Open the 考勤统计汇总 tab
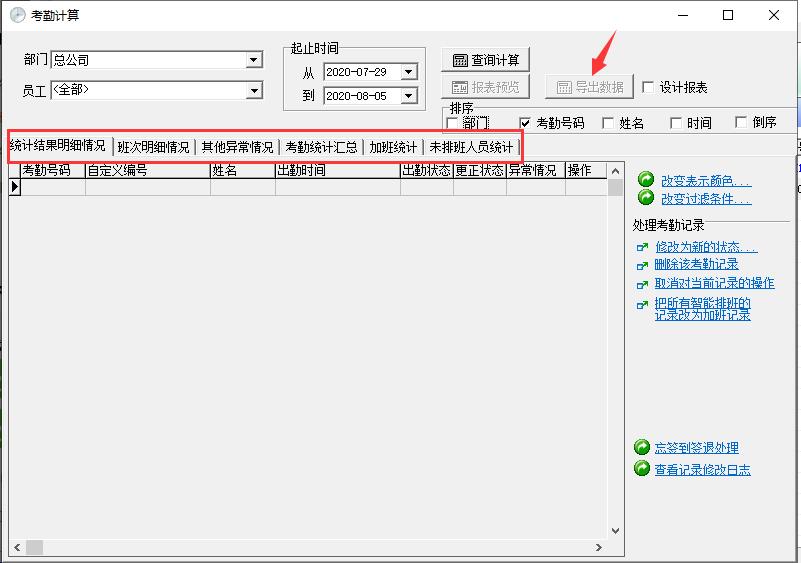801x563 pixels. click(x=321, y=147)
